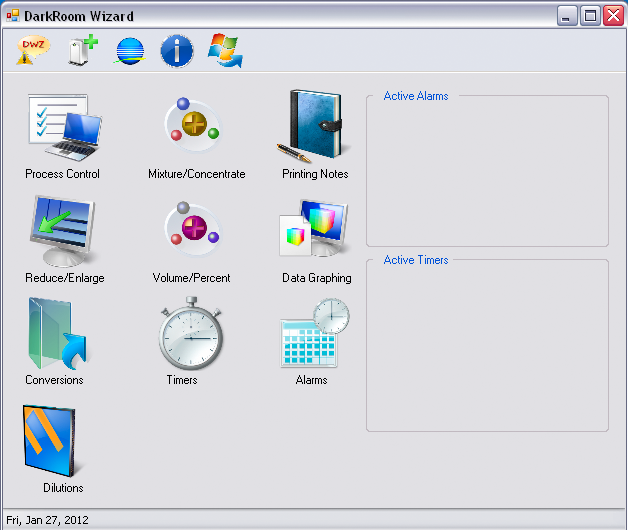Click the blue info toolbar icon

(x=177, y=51)
